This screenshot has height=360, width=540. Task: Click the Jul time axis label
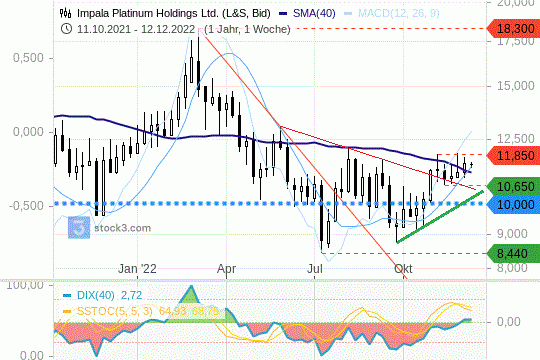[x=314, y=269]
